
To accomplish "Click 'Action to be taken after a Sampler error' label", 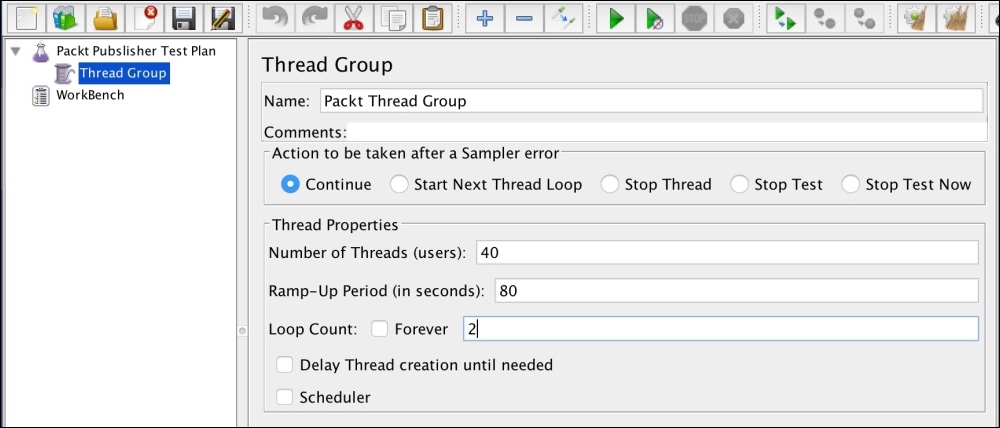I will click(x=415, y=153).
